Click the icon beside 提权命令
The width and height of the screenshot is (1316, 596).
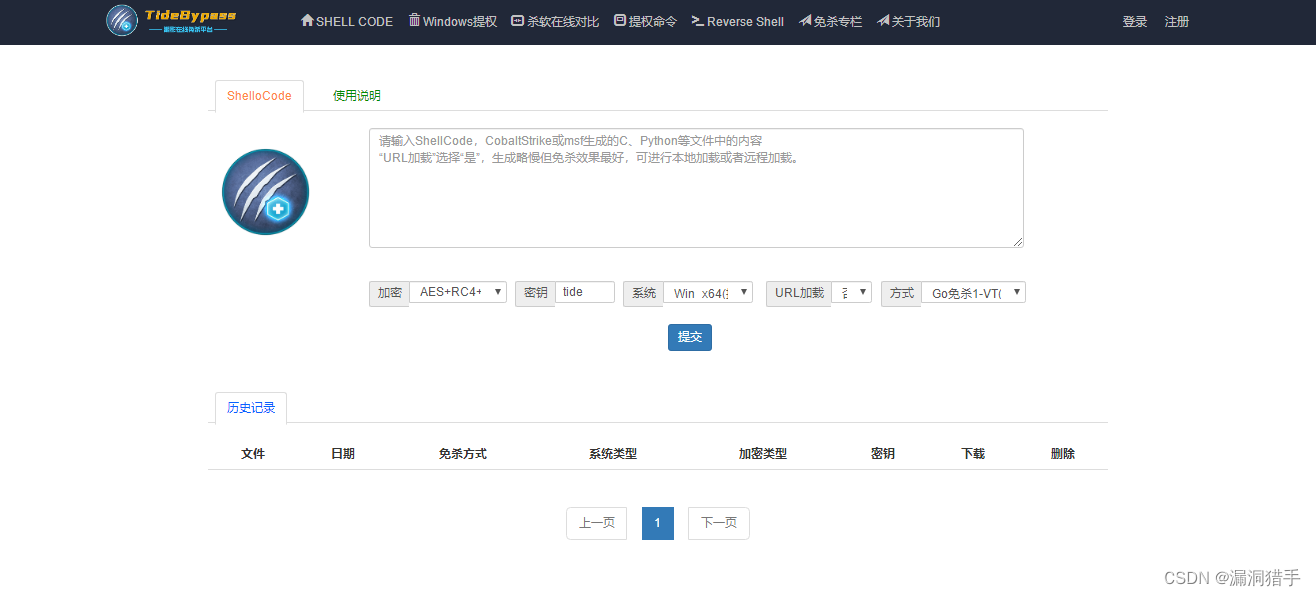pos(620,20)
